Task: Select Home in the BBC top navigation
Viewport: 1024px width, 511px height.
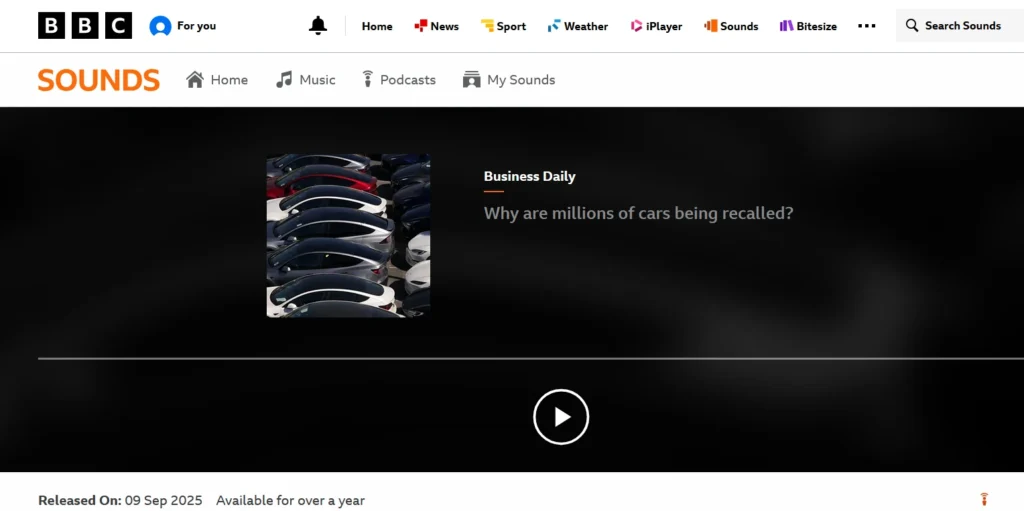Action: click(x=377, y=26)
